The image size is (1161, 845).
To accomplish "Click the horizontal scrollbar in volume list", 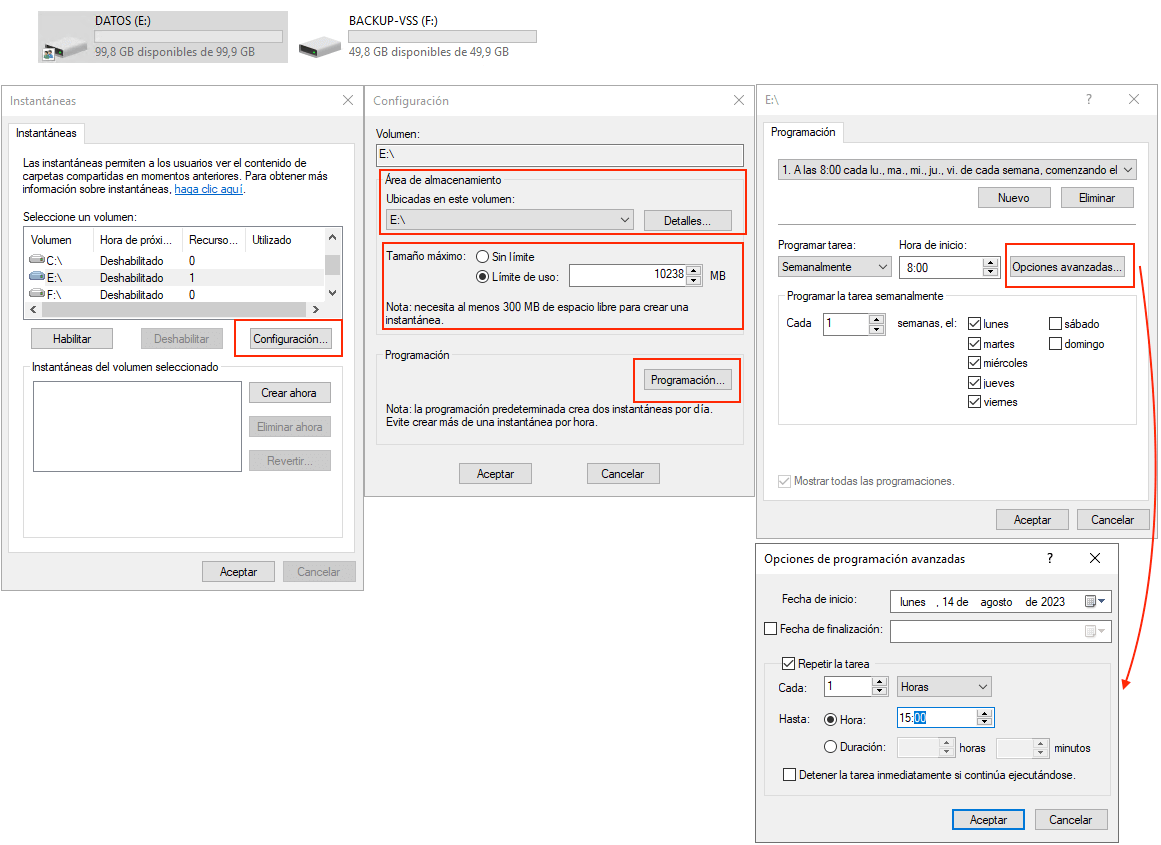I will (175, 310).
